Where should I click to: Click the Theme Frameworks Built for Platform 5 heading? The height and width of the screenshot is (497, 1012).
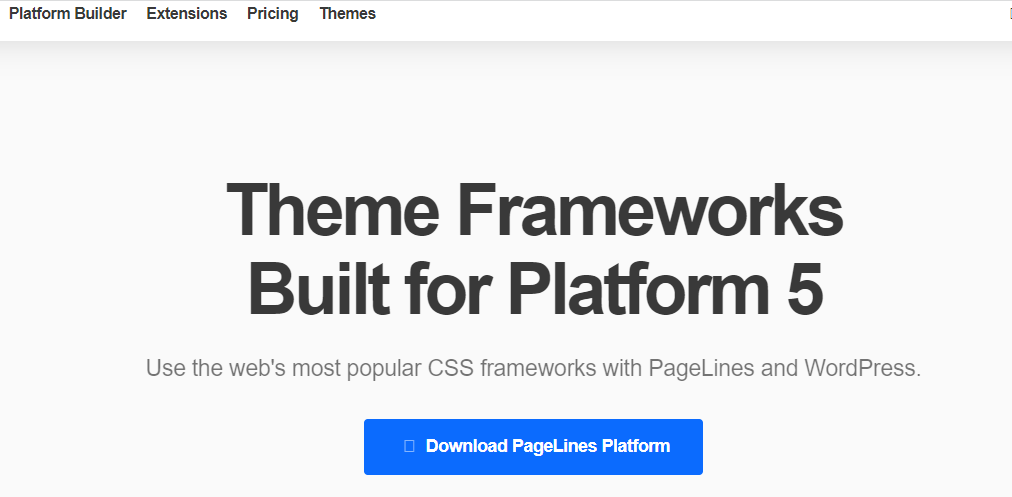tap(534, 249)
